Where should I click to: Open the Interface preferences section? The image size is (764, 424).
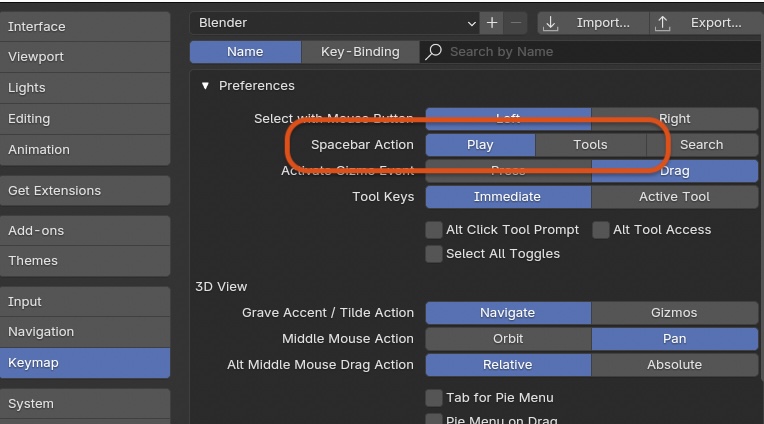(x=85, y=26)
